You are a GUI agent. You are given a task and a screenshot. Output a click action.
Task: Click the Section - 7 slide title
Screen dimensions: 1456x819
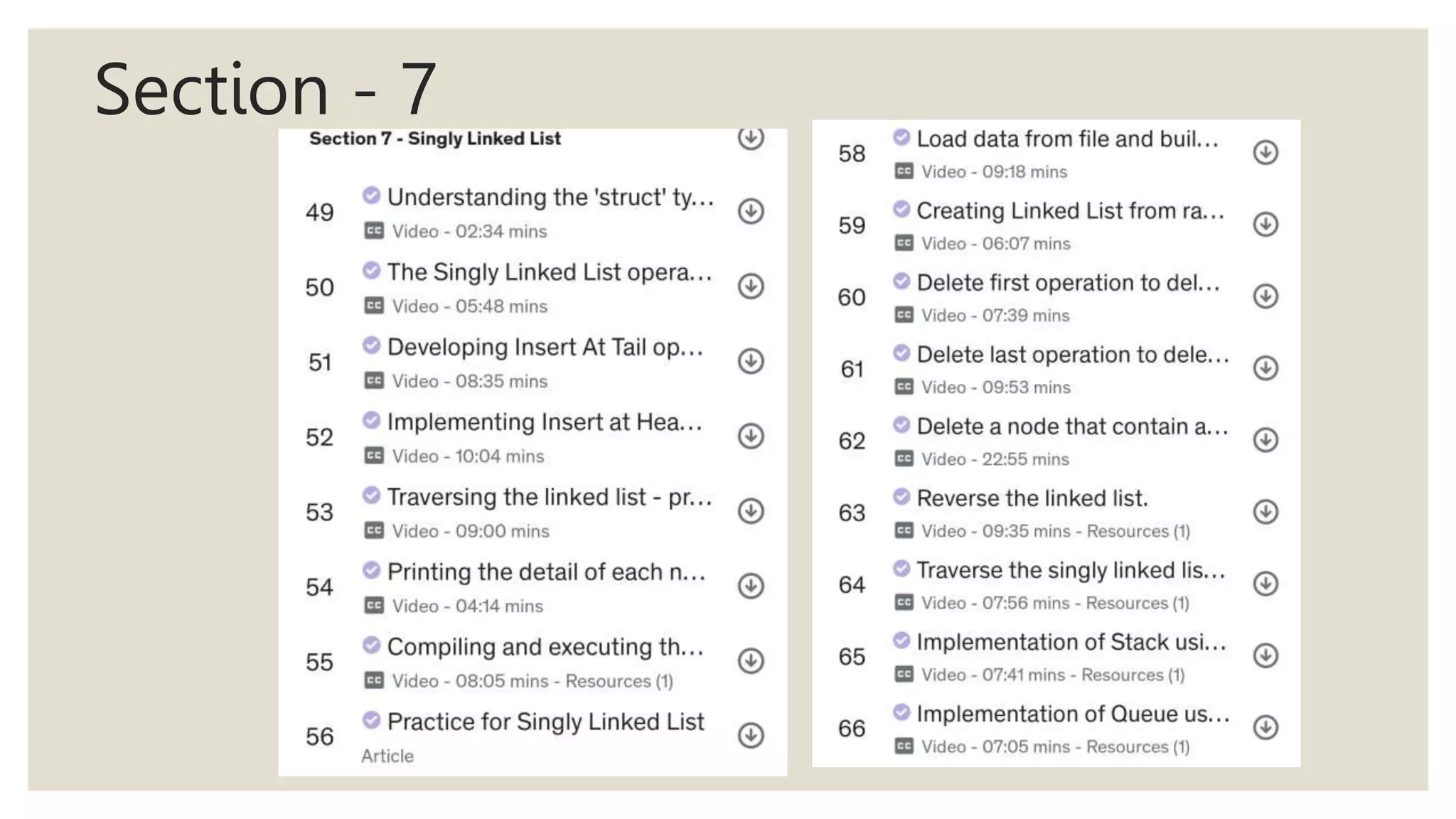[x=265, y=89]
